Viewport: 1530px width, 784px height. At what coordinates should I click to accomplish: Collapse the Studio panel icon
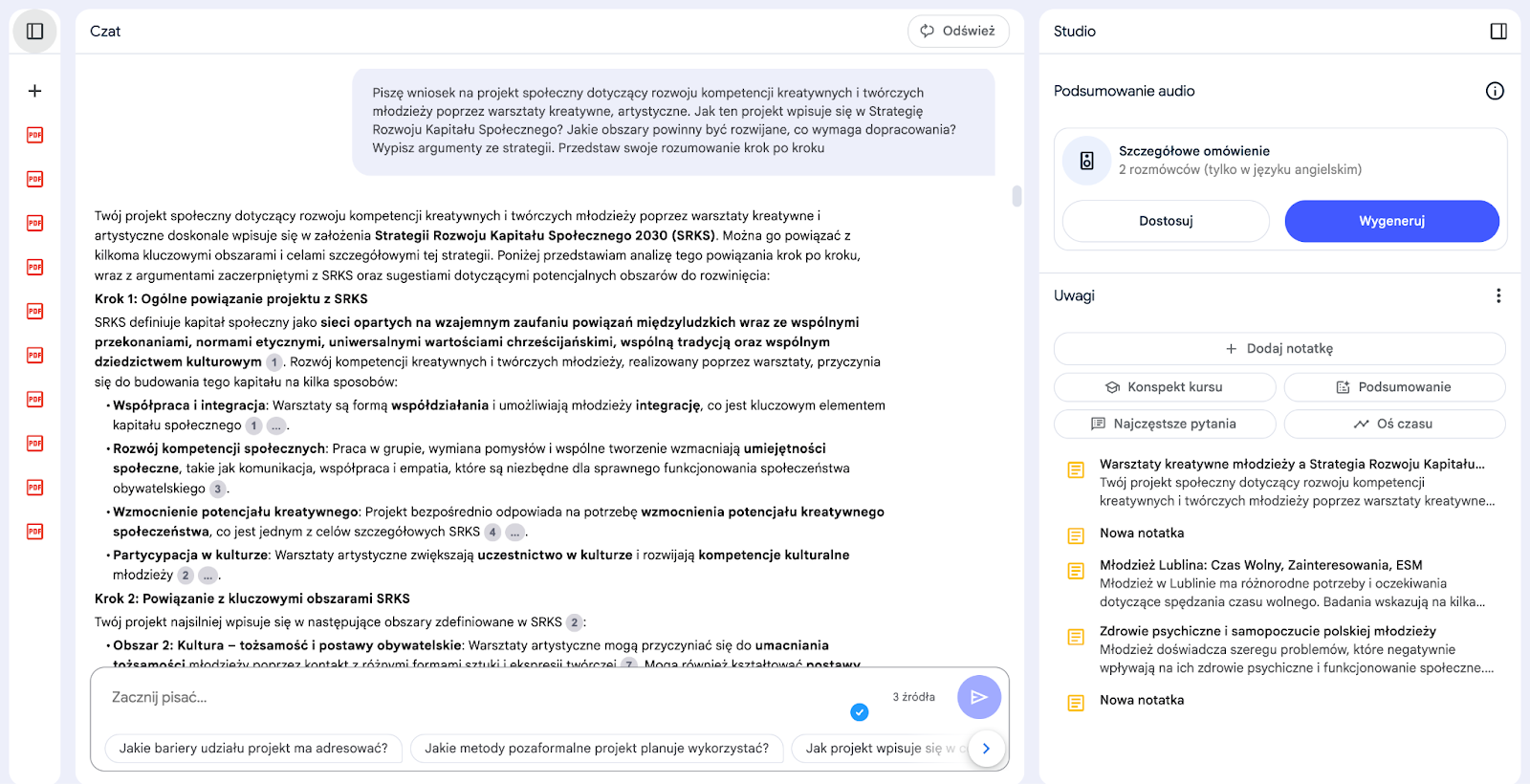pyautogui.click(x=1498, y=32)
